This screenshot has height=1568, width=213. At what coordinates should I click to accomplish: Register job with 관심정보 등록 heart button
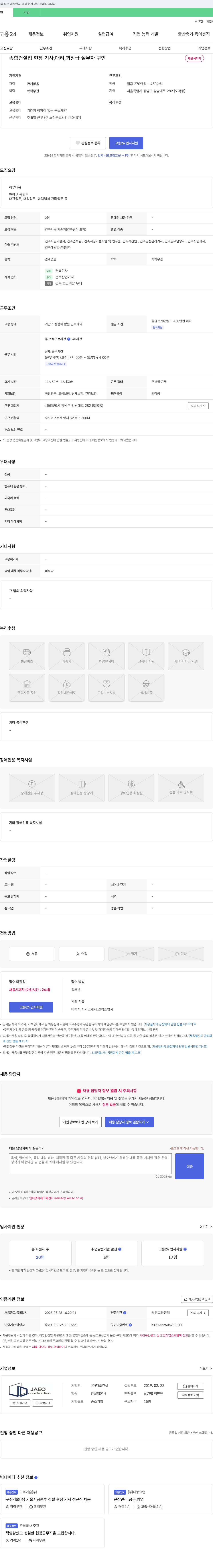tap(88, 143)
